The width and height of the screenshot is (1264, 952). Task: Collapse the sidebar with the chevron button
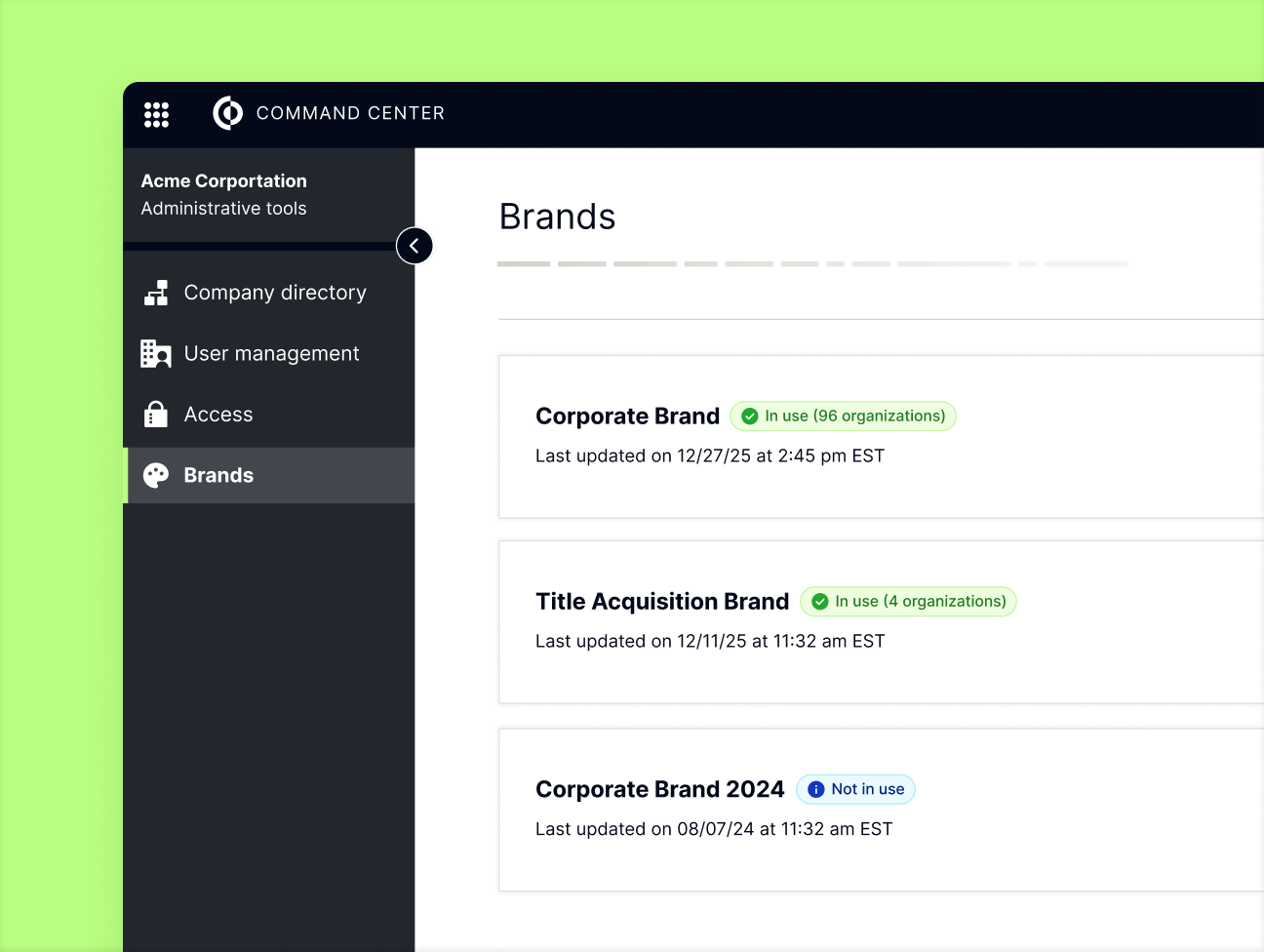click(415, 246)
